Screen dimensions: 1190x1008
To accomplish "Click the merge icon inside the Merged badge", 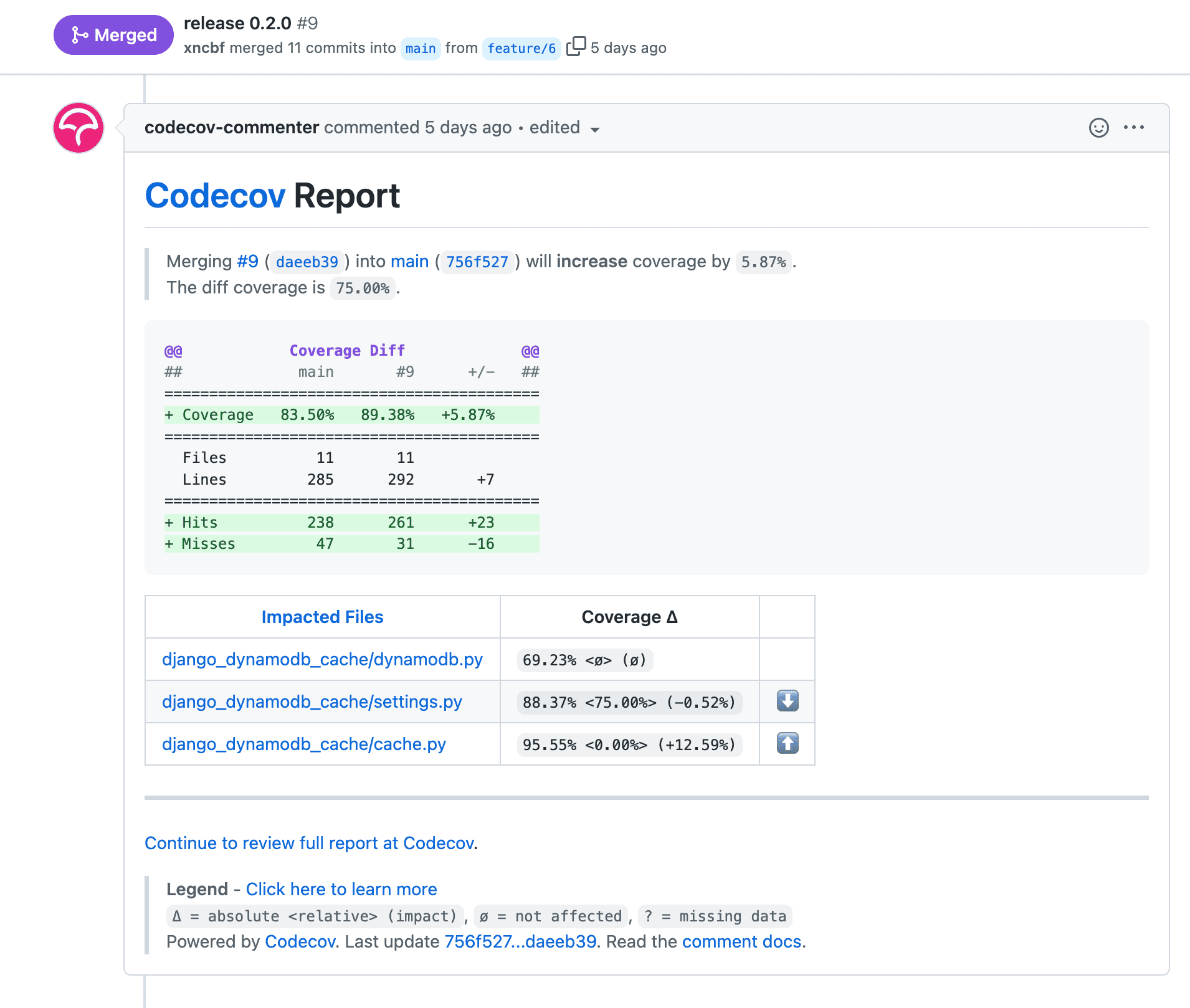I will pyautogui.click(x=79, y=36).
